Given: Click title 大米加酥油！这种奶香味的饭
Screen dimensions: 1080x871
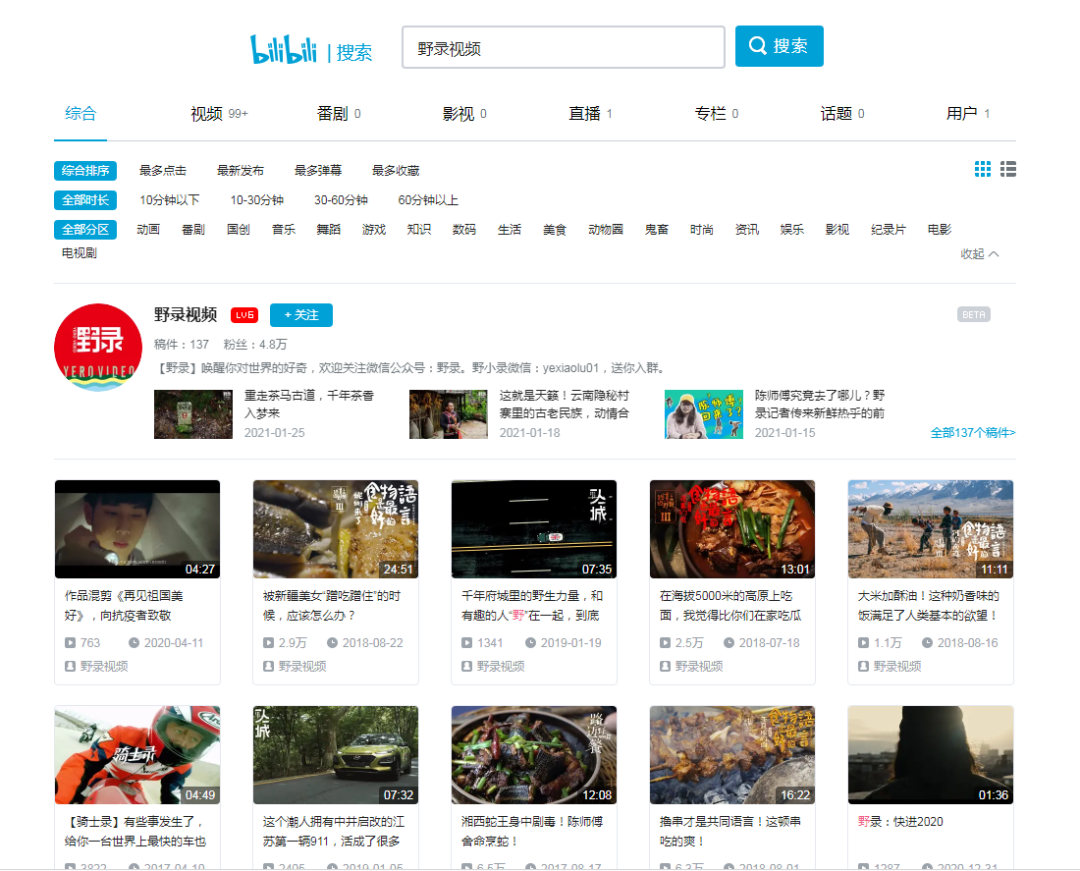Looking at the screenshot, I should pos(928,605).
